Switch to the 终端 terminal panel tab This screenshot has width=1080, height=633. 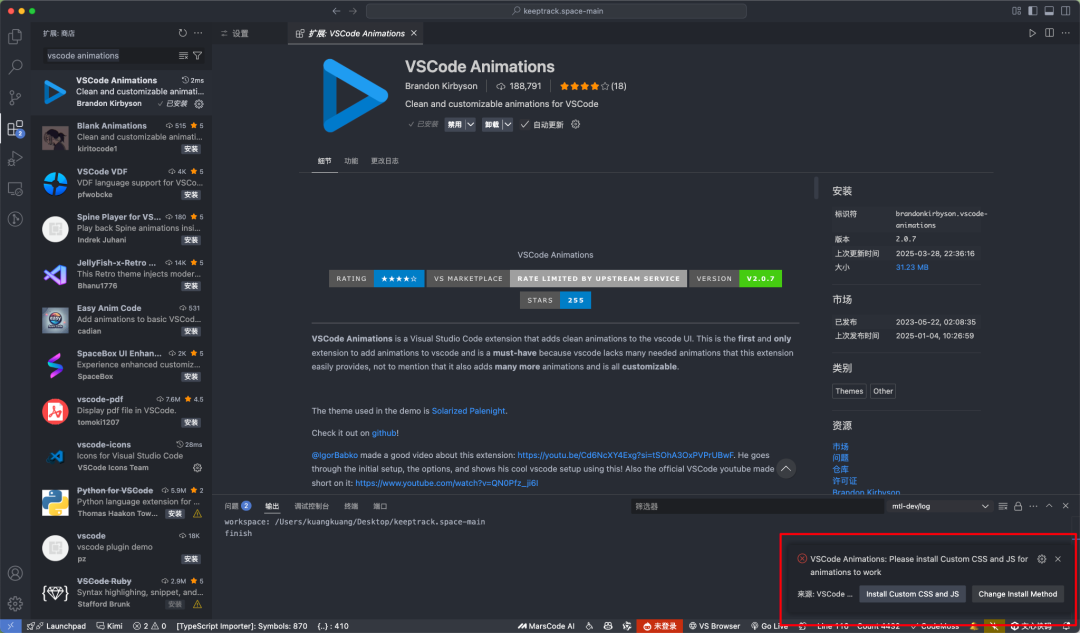point(351,506)
